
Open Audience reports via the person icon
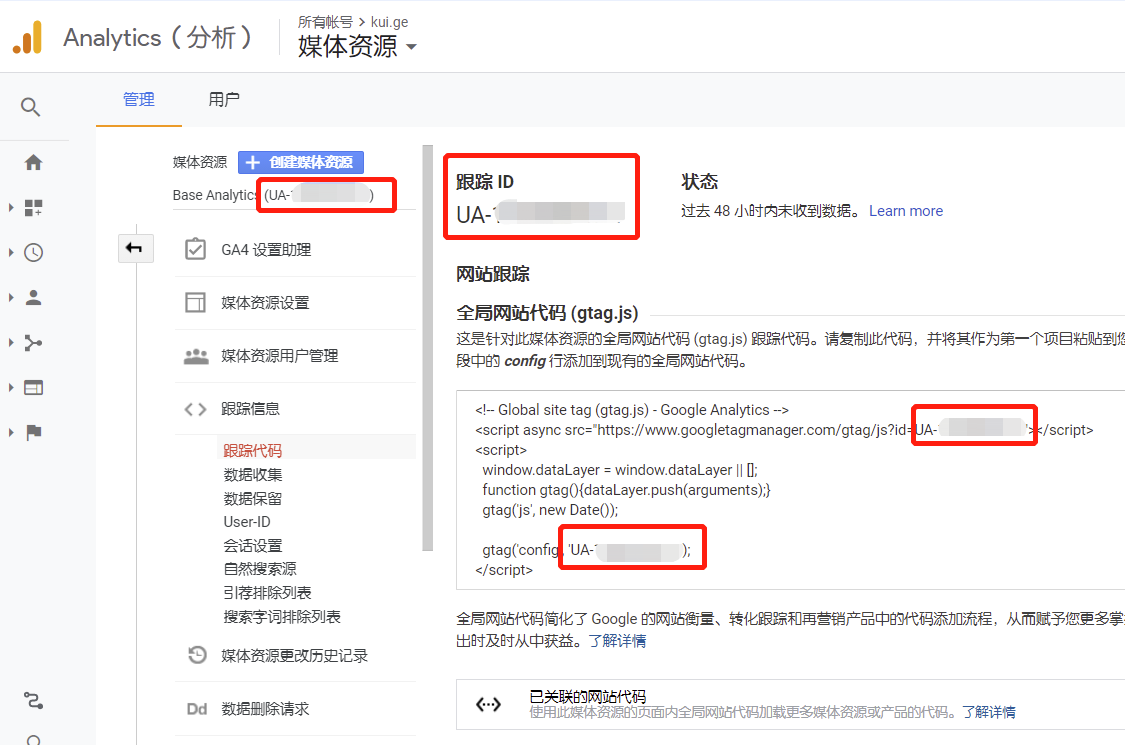point(33,297)
